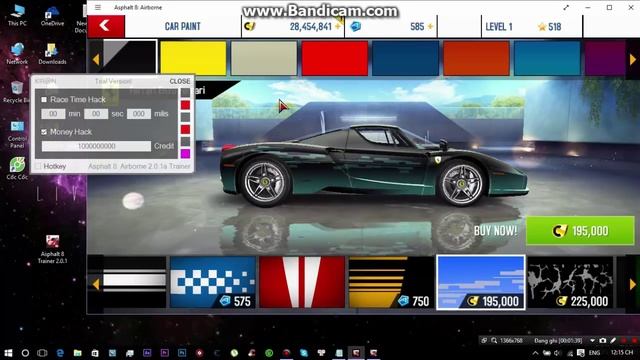Click the star icon next to 518
The height and width of the screenshot is (360, 640).
542,27
